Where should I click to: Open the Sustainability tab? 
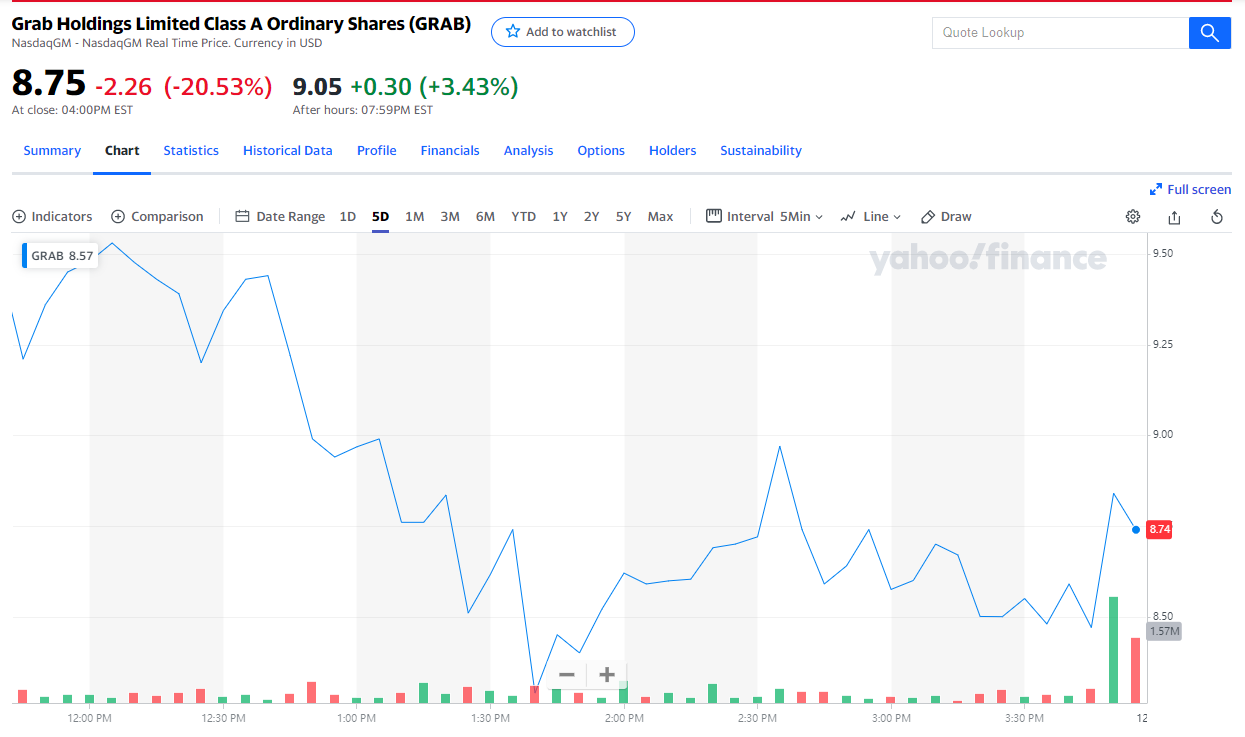click(761, 151)
